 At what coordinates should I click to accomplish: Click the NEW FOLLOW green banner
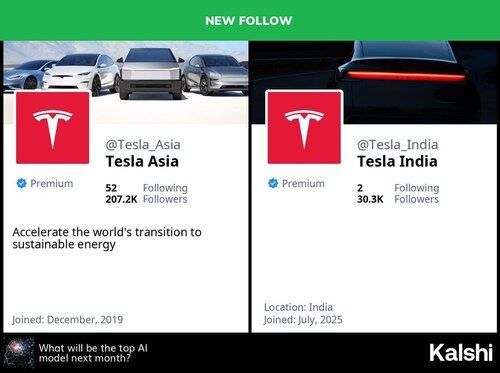[250, 20]
